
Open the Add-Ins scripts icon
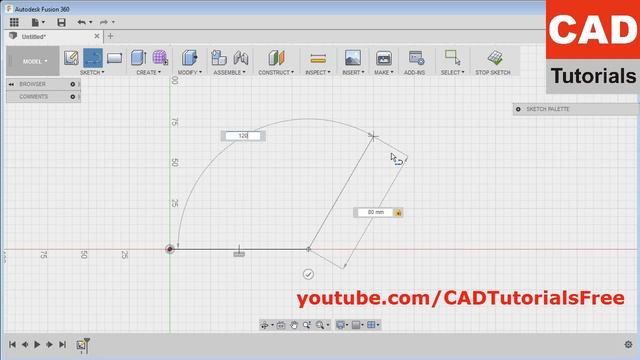click(x=416, y=58)
